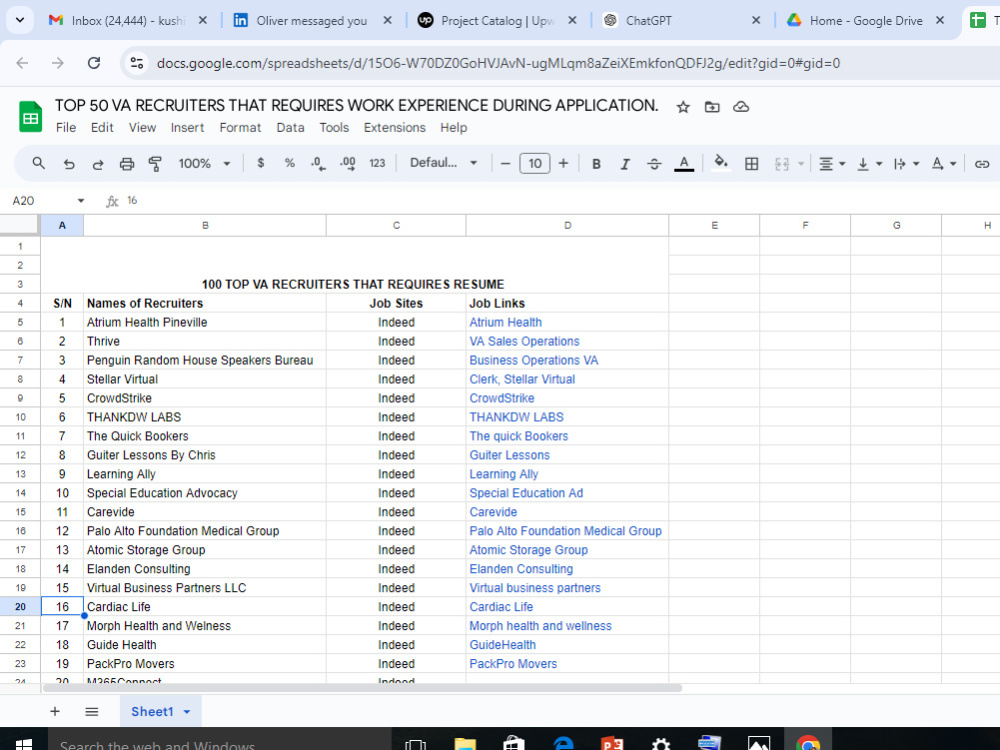Open the Help menu
This screenshot has height=750, width=1000.
pyautogui.click(x=453, y=128)
